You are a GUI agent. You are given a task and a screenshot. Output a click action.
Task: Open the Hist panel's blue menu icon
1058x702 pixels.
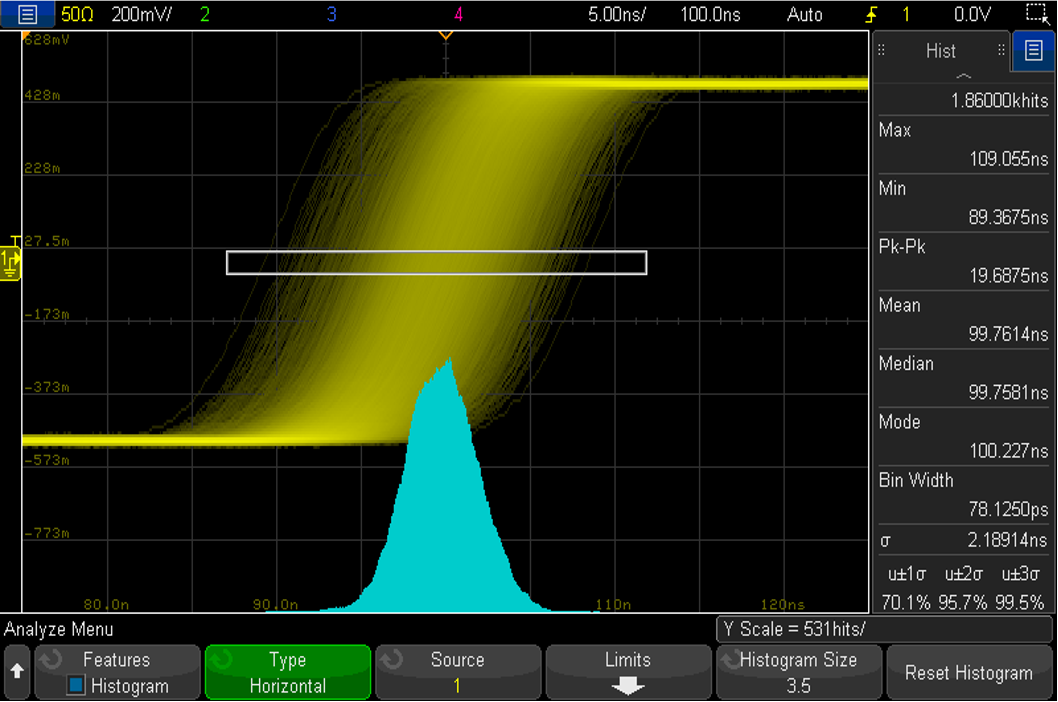[x=1033, y=51]
